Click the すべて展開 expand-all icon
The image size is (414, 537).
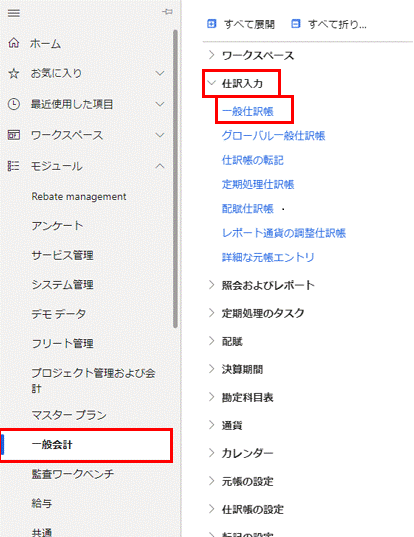(212, 24)
